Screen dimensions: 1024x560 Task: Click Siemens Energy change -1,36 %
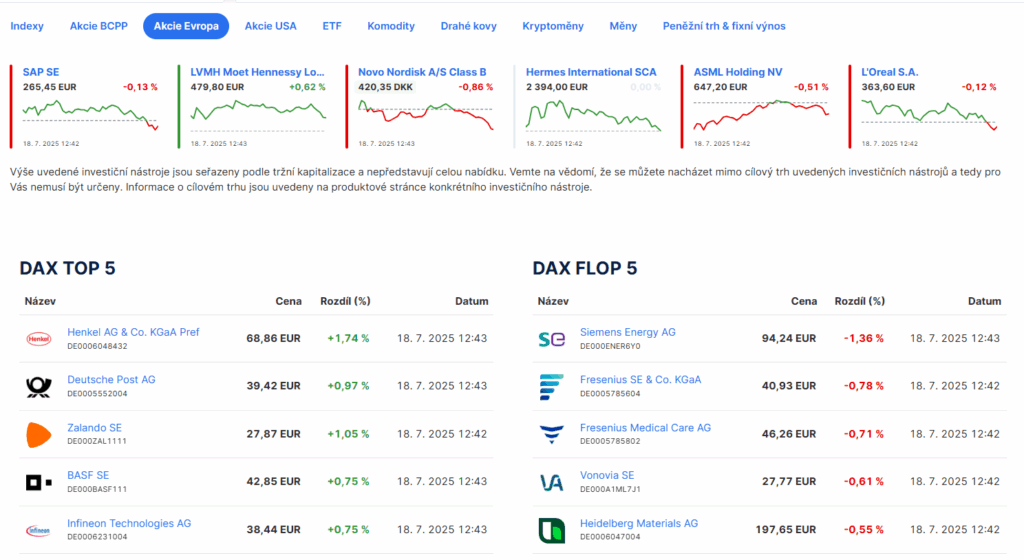pos(863,338)
